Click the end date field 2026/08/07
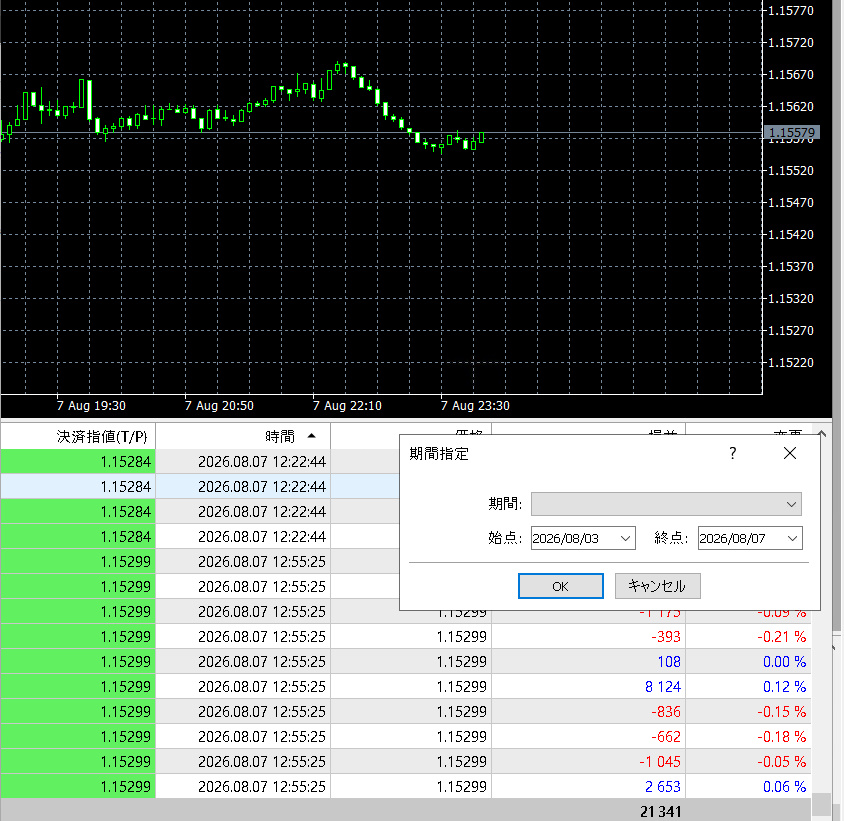844x821 pixels. 740,538
